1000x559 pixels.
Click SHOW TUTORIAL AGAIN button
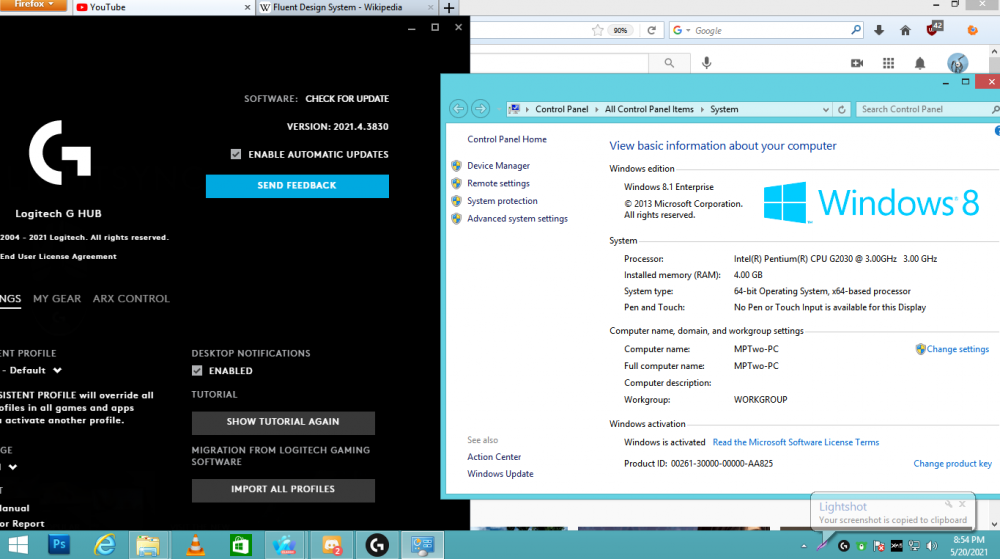[x=283, y=422]
